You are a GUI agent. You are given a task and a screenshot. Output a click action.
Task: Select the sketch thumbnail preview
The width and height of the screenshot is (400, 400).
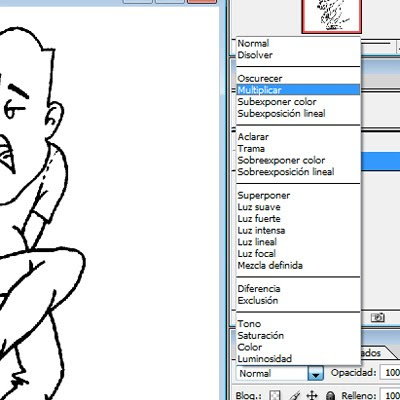(x=332, y=16)
